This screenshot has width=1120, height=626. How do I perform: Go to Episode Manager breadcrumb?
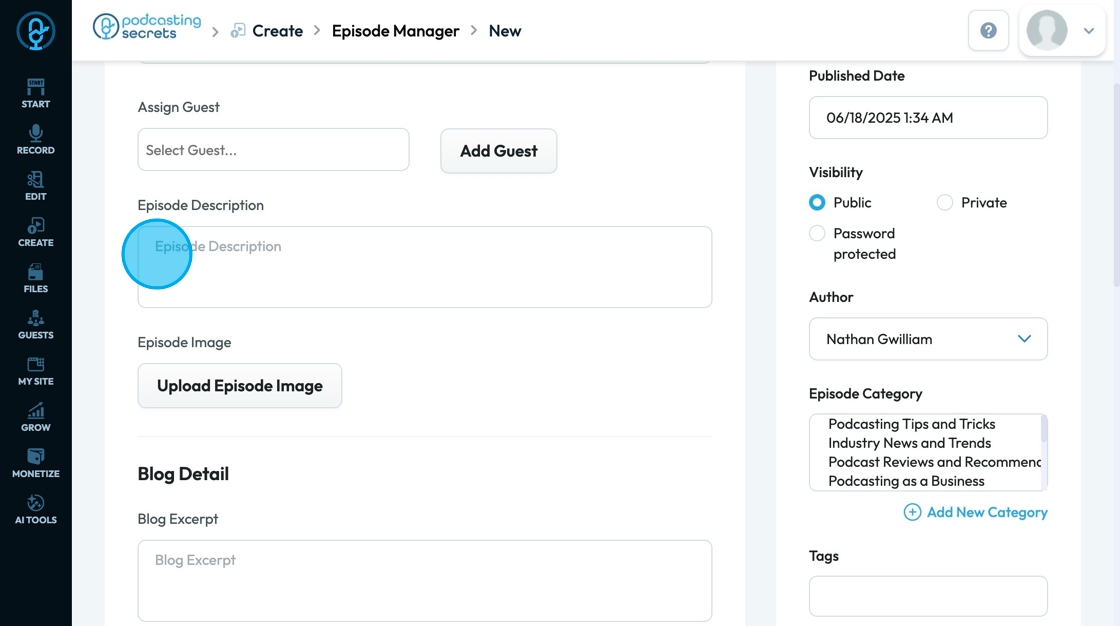tap(395, 31)
